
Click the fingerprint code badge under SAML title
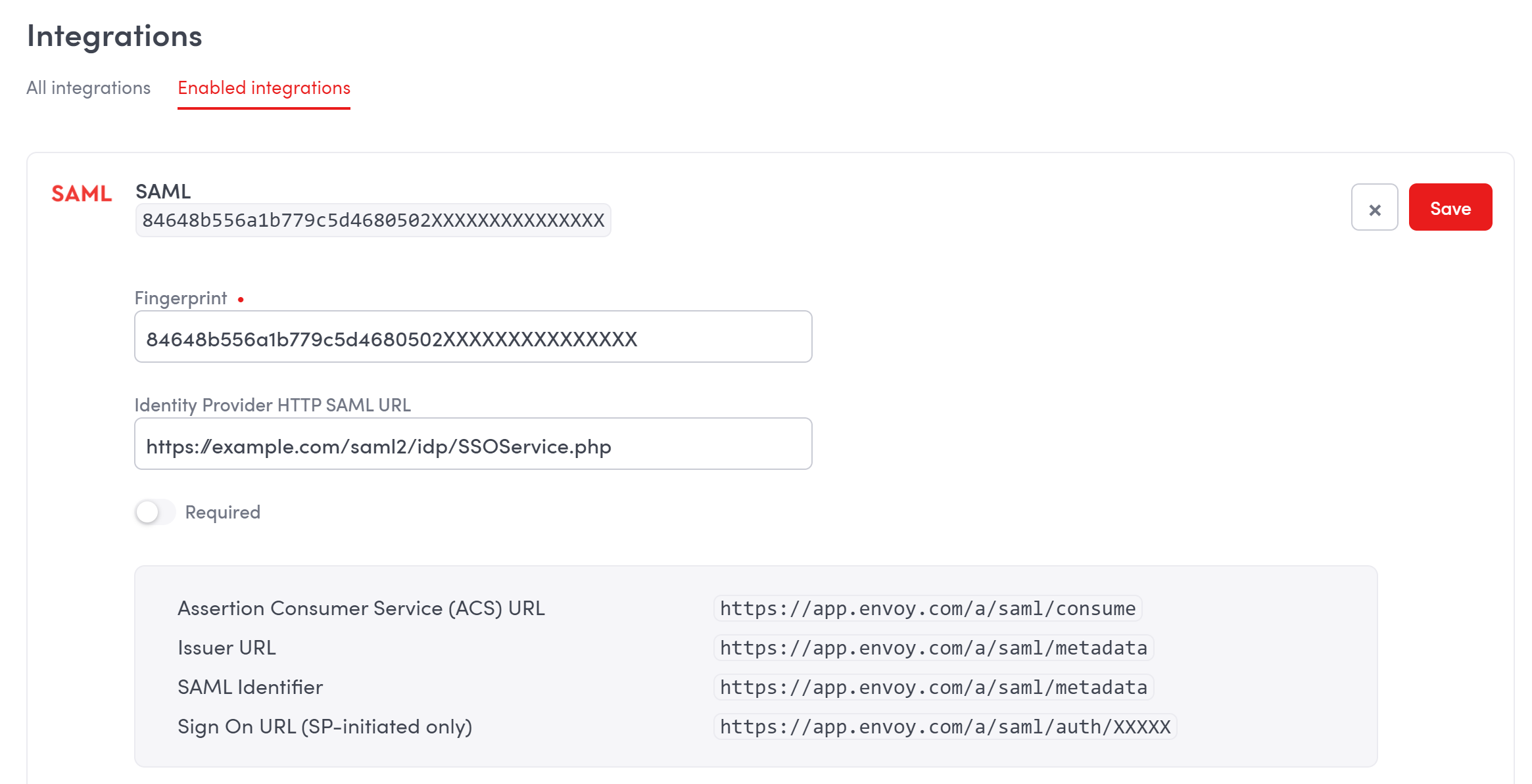(373, 220)
